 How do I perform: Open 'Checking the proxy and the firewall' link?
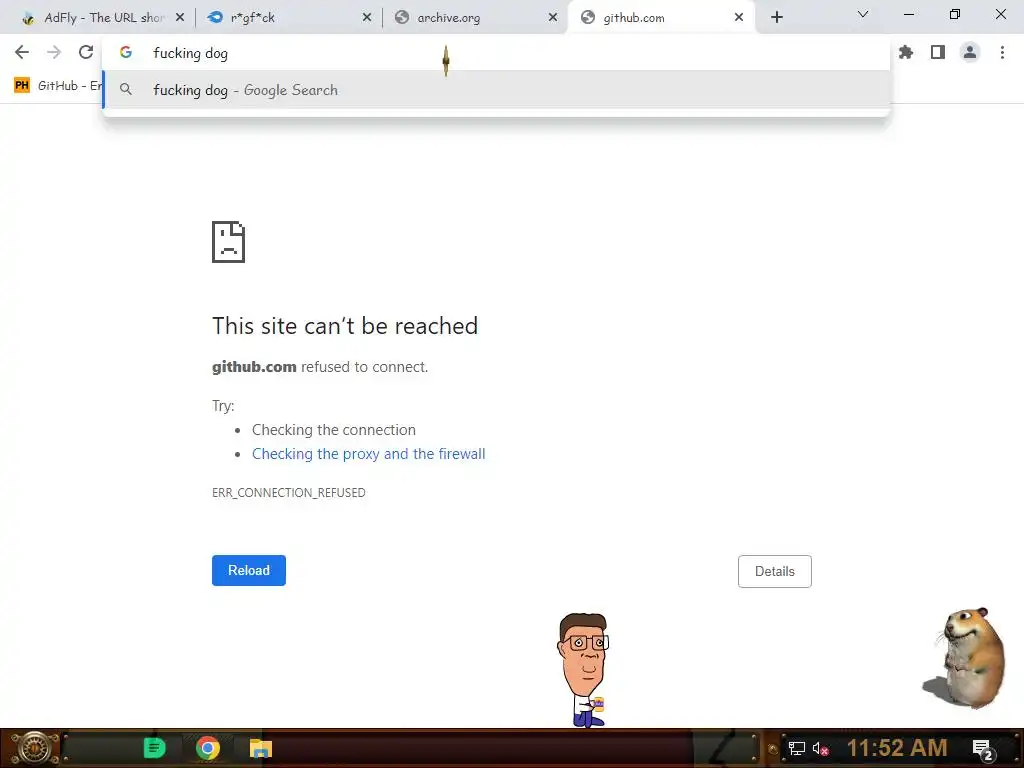[368, 454]
